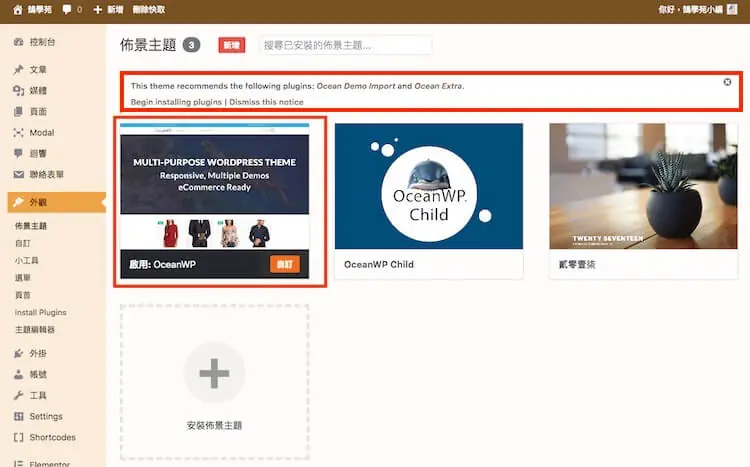
Task: Open the Shortcodes brackets icon
Action: tap(19, 437)
